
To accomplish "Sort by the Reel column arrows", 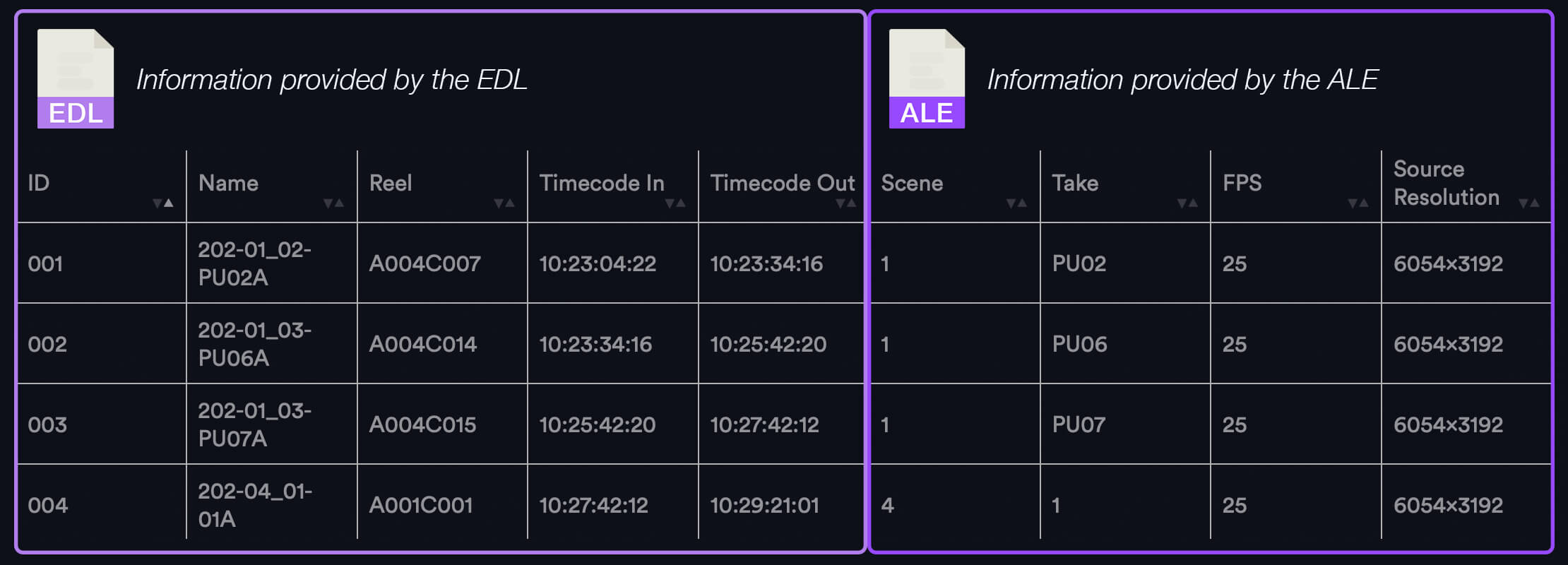I will [504, 203].
